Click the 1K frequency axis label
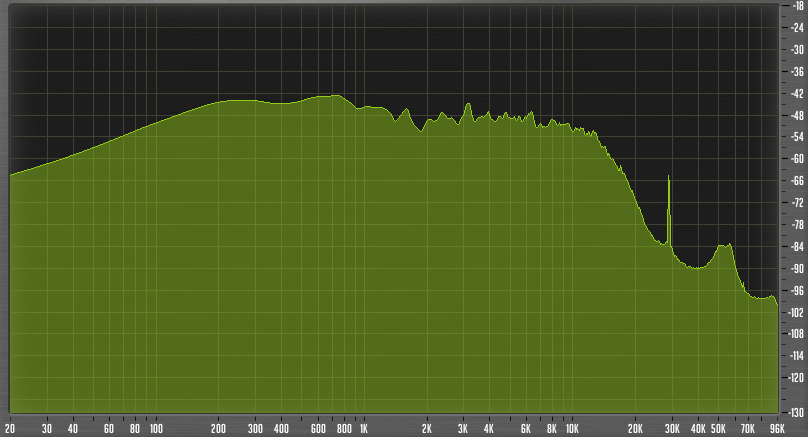808x437 pixels. click(x=364, y=429)
